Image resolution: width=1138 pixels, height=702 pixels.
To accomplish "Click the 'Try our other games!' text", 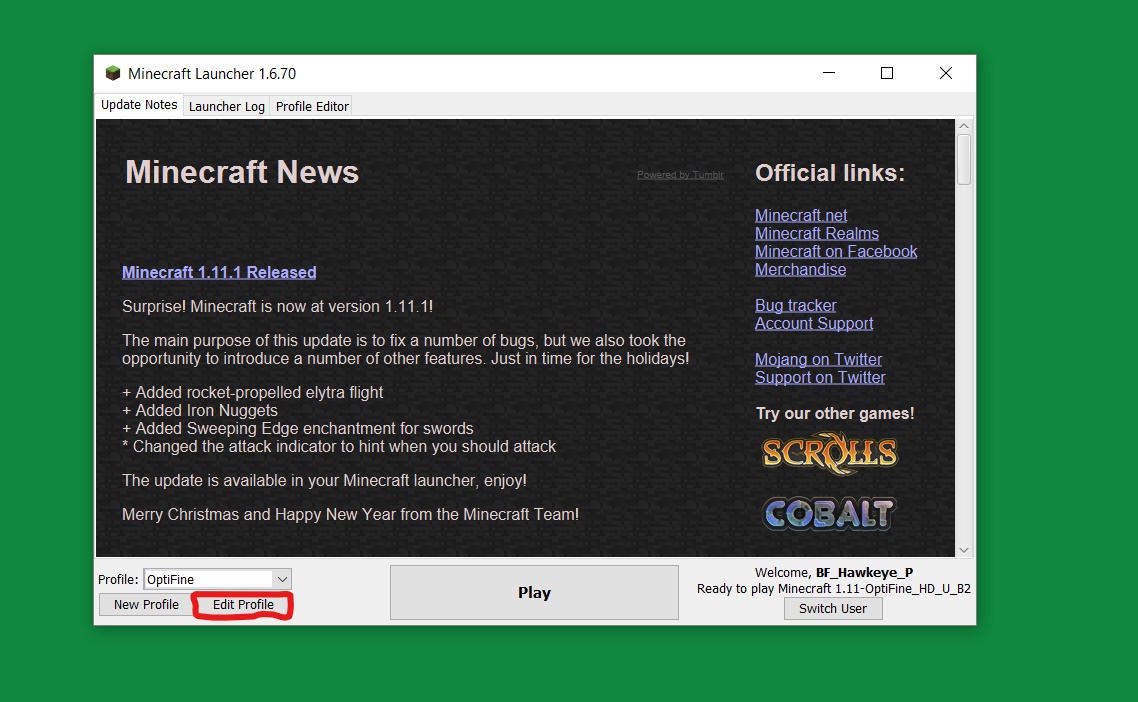I will 835,414.
